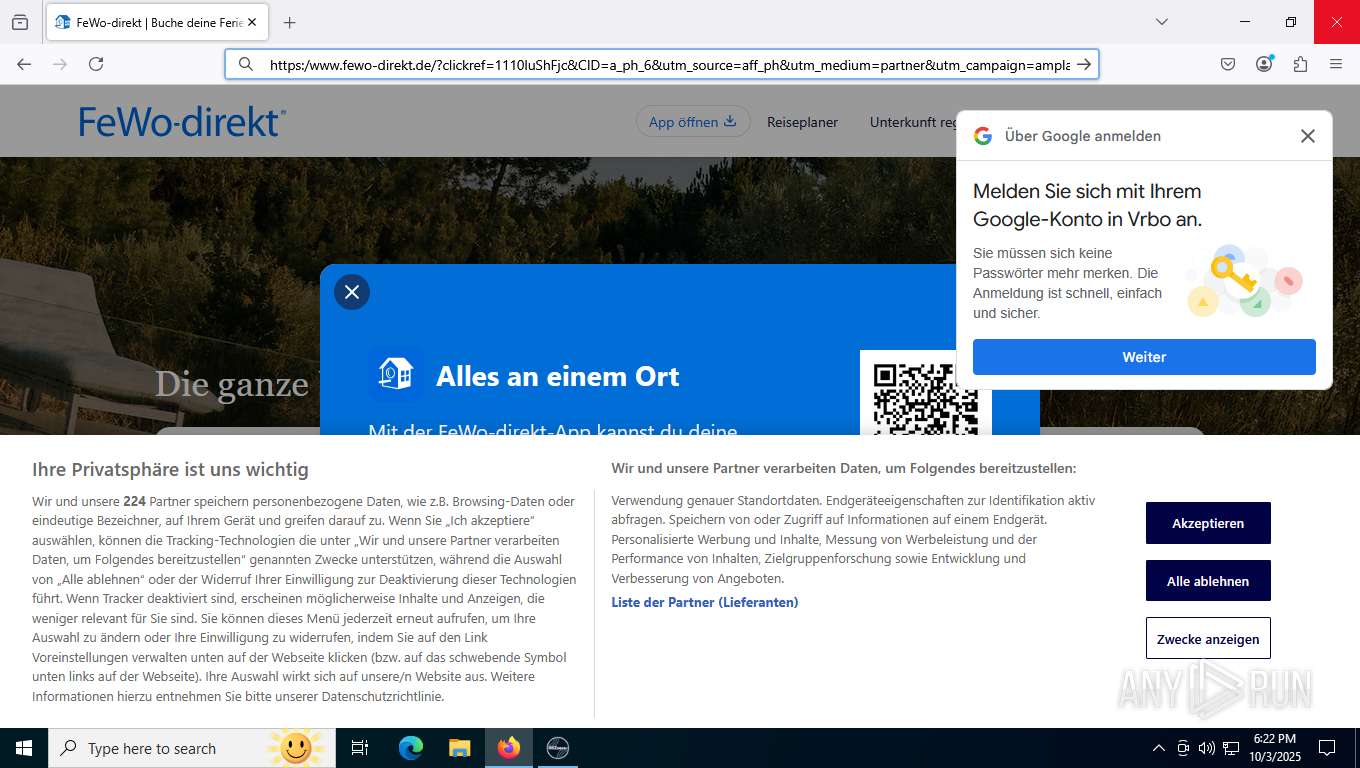Click the 'Alles an einem Ort' heading
The image size is (1360, 768).
pos(557,376)
